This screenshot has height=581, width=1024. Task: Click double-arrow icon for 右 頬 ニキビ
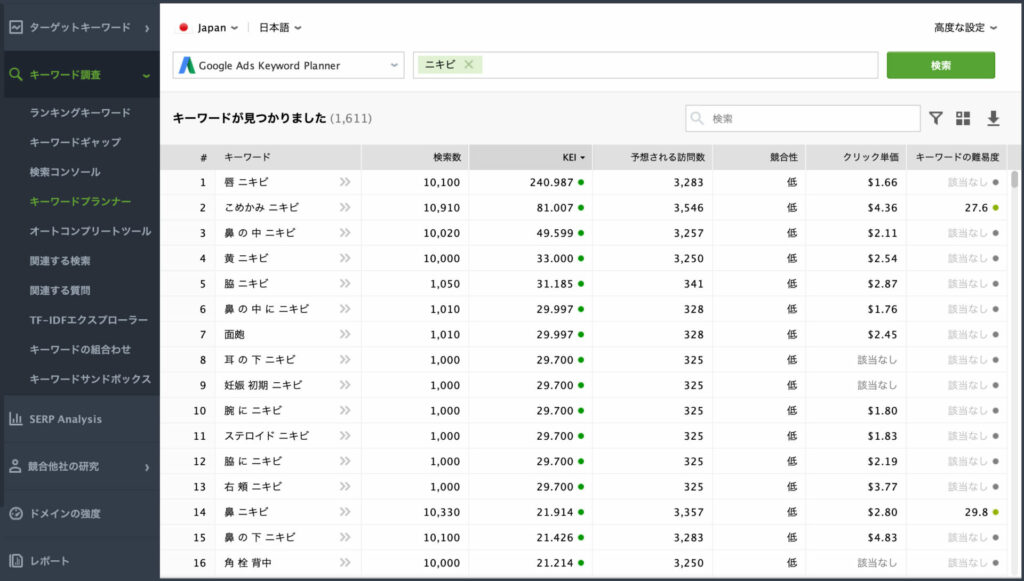pos(345,486)
